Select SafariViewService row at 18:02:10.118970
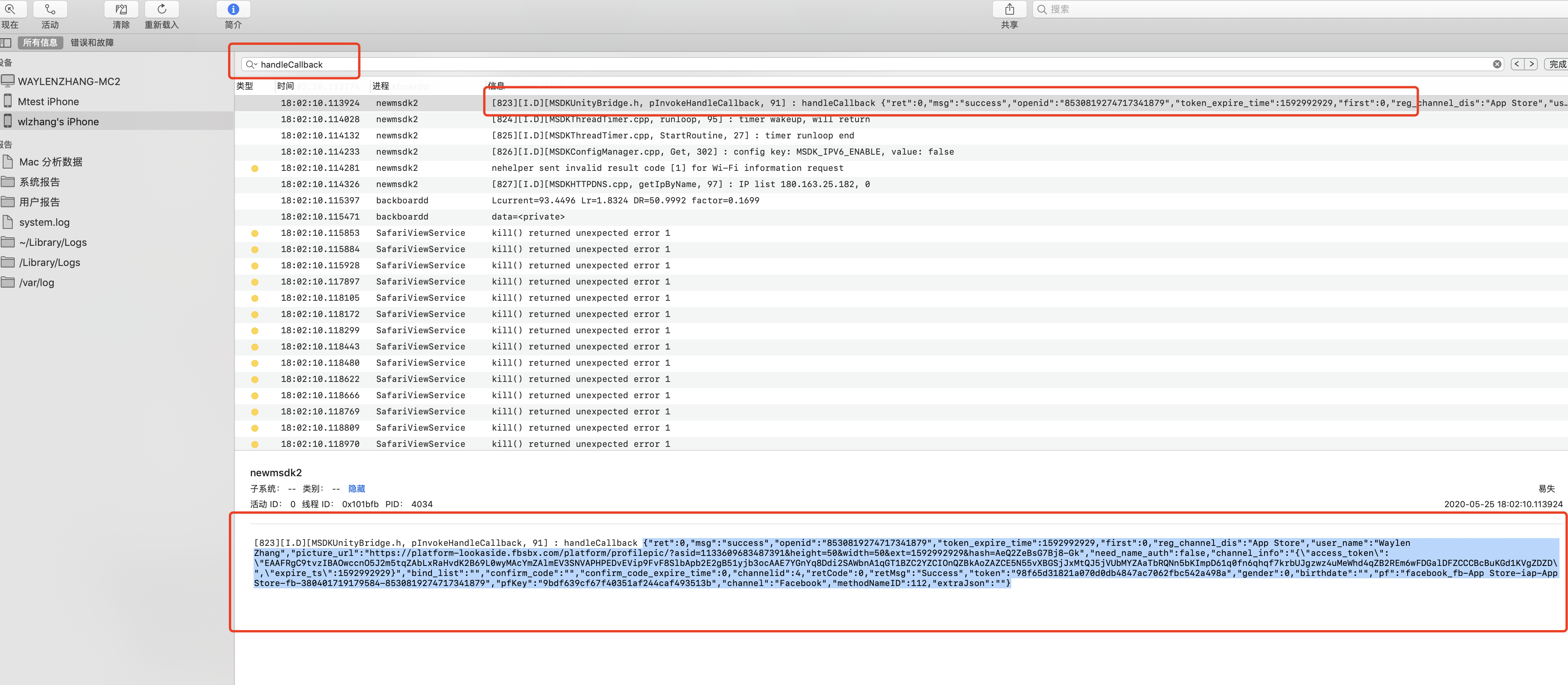Viewport: 1568px width, 685px height. click(901, 444)
